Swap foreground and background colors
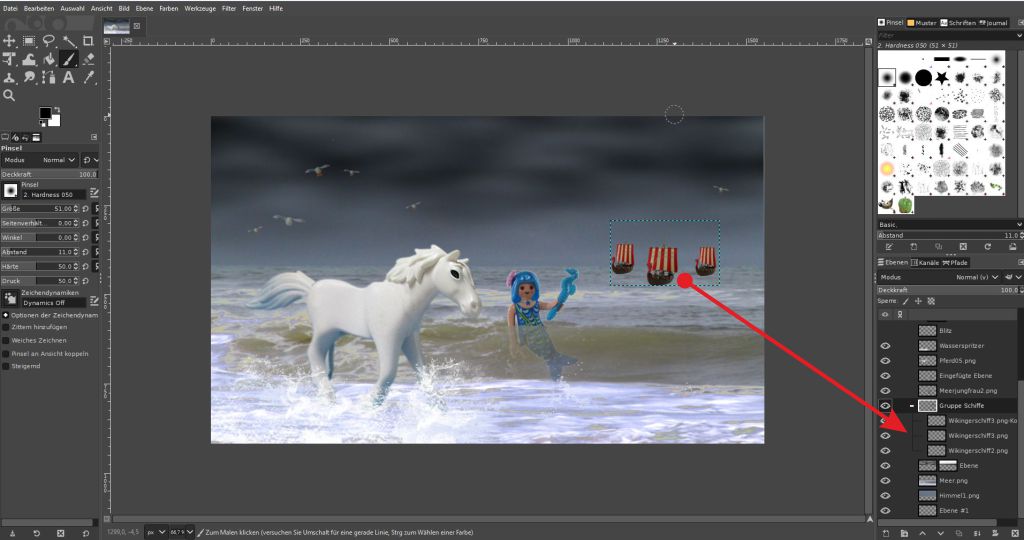Screen dimensions: 1024x540 (x=57, y=110)
